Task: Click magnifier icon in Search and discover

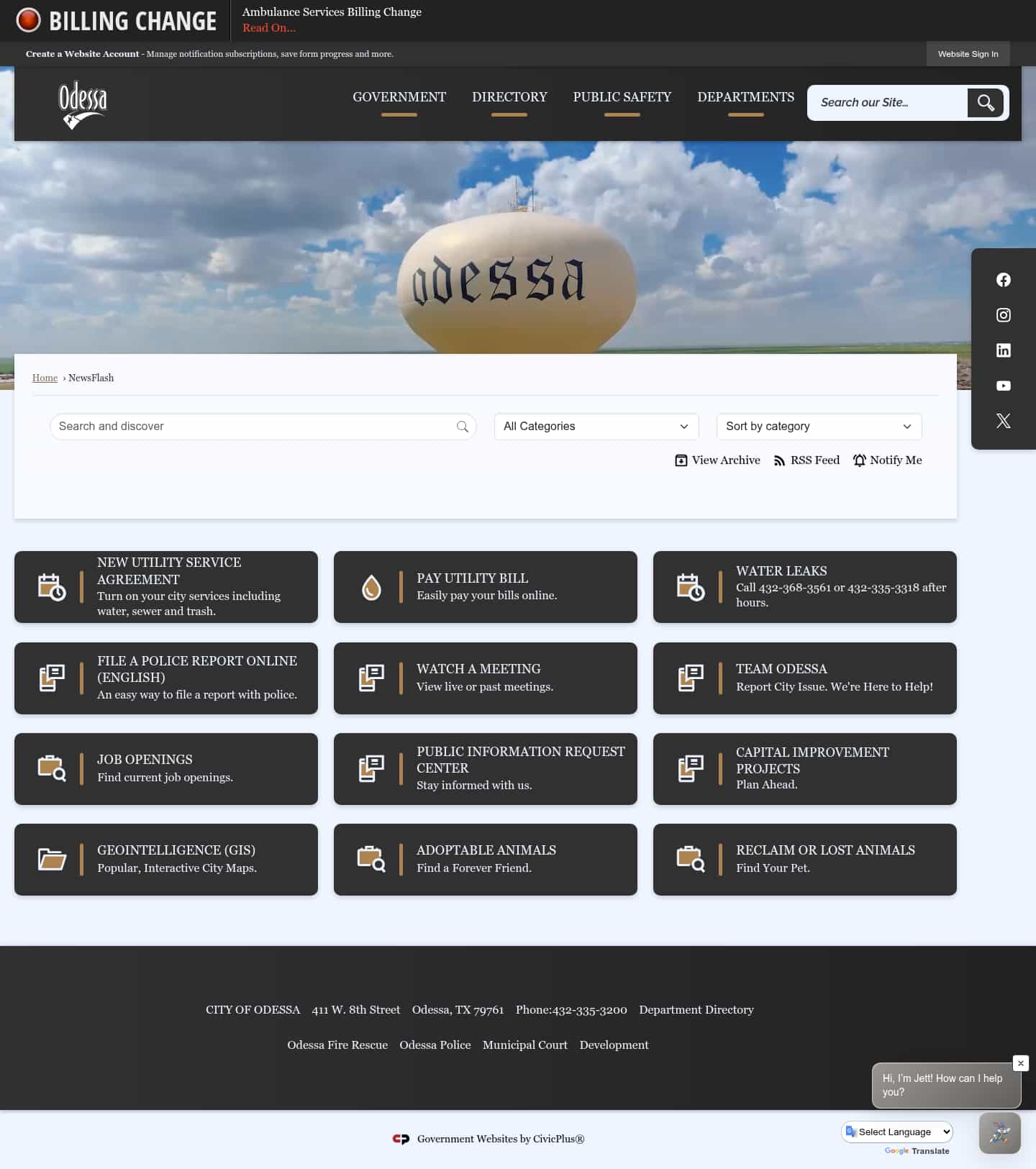Action: [463, 427]
